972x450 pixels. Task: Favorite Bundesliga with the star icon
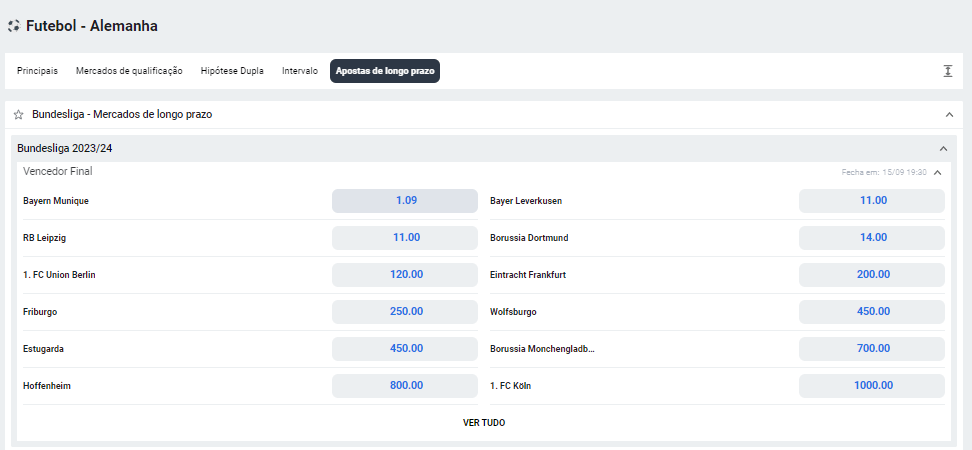pos(19,115)
